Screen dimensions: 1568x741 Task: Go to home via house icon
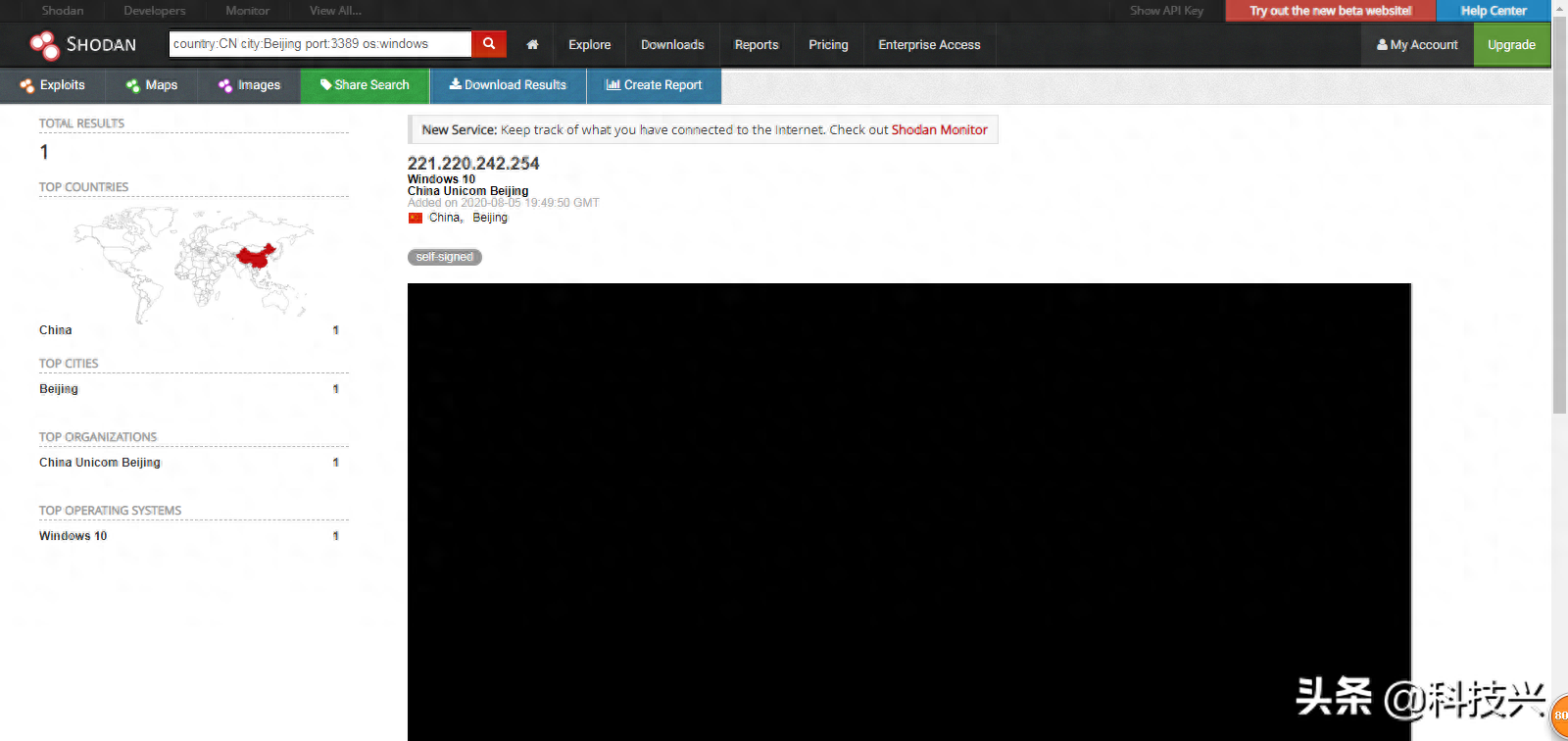click(532, 45)
